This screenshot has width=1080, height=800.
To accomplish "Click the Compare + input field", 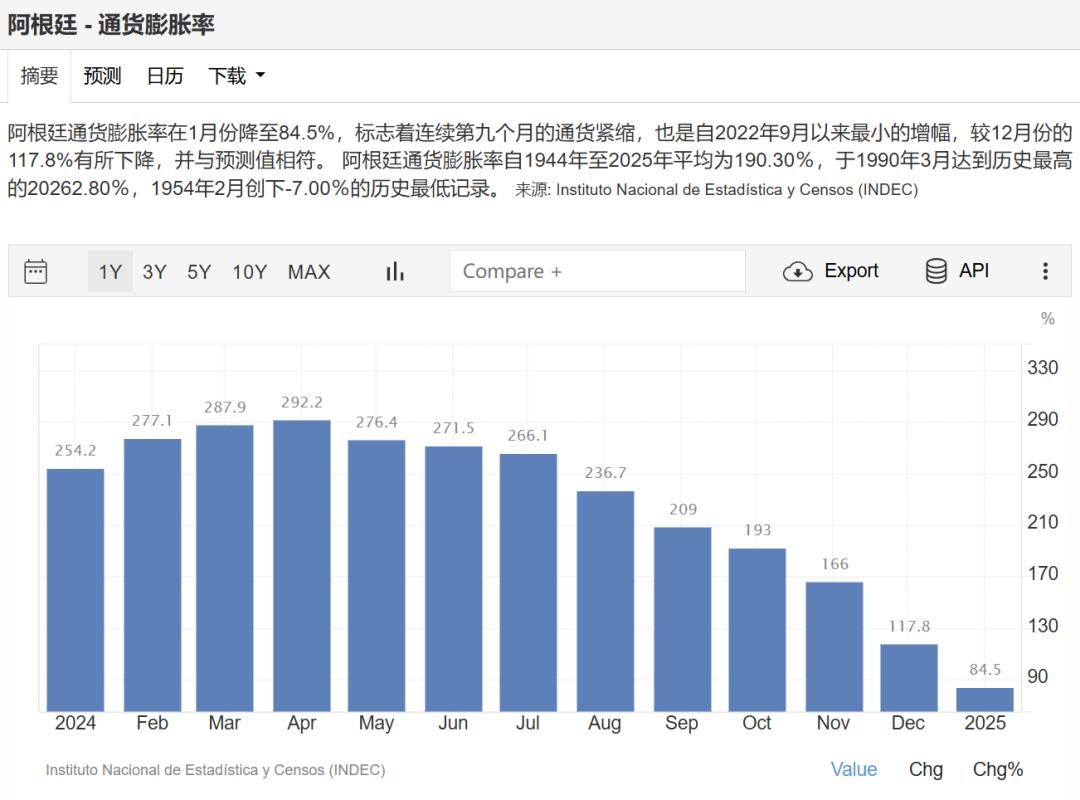I will tap(597, 271).
